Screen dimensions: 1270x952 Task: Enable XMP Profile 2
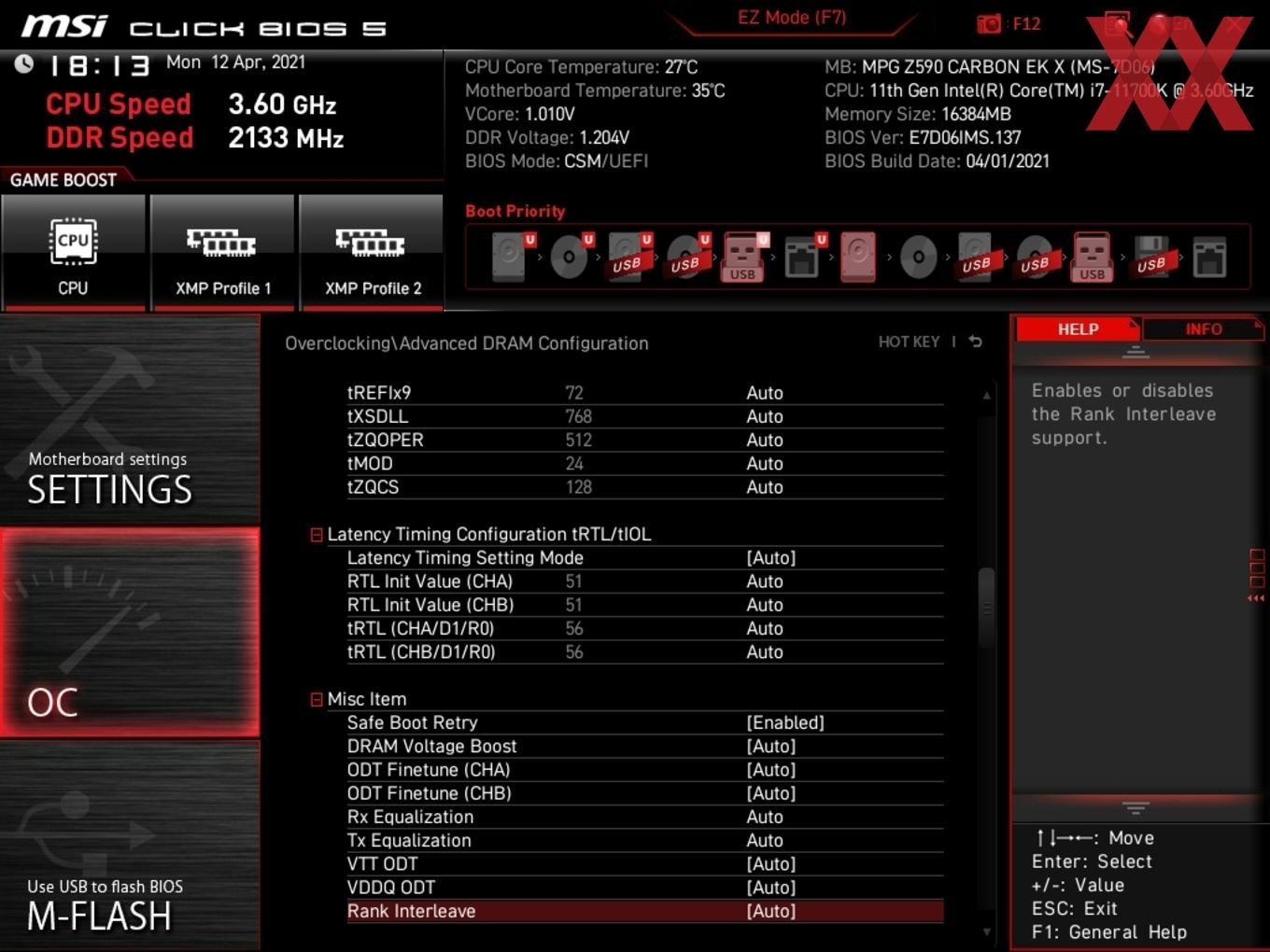372,252
